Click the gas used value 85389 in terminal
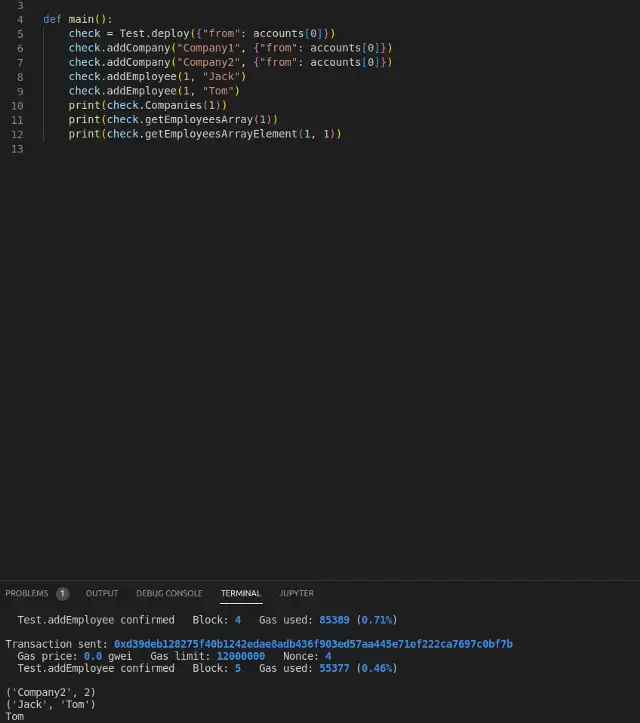 pyautogui.click(x=334, y=620)
